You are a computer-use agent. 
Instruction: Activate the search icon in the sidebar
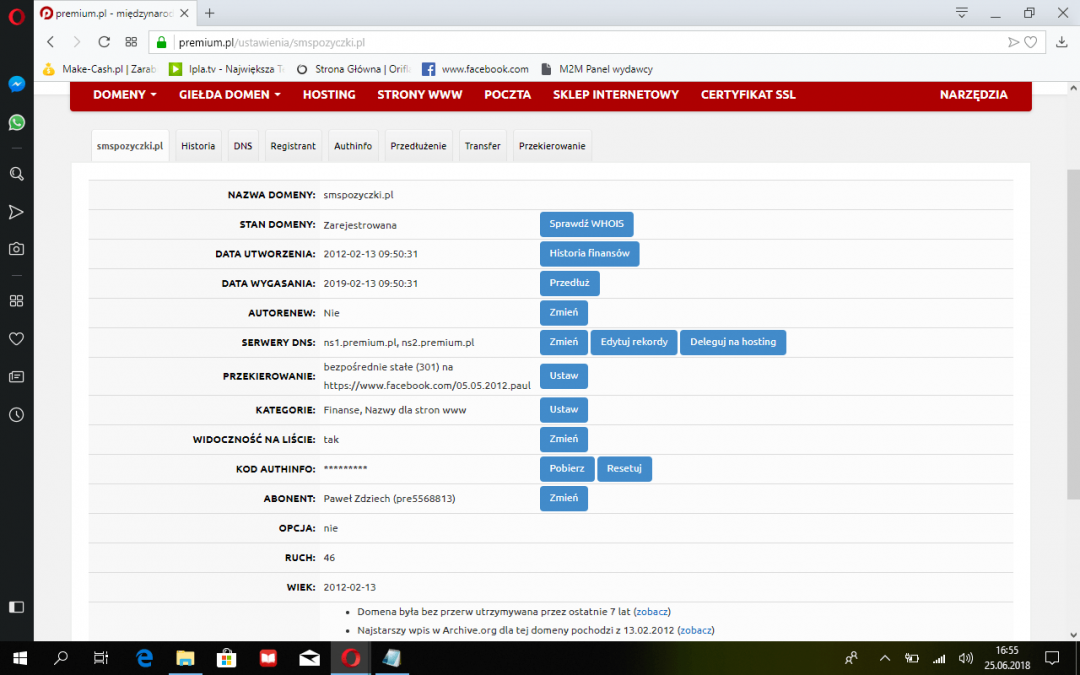coord(16,173)
